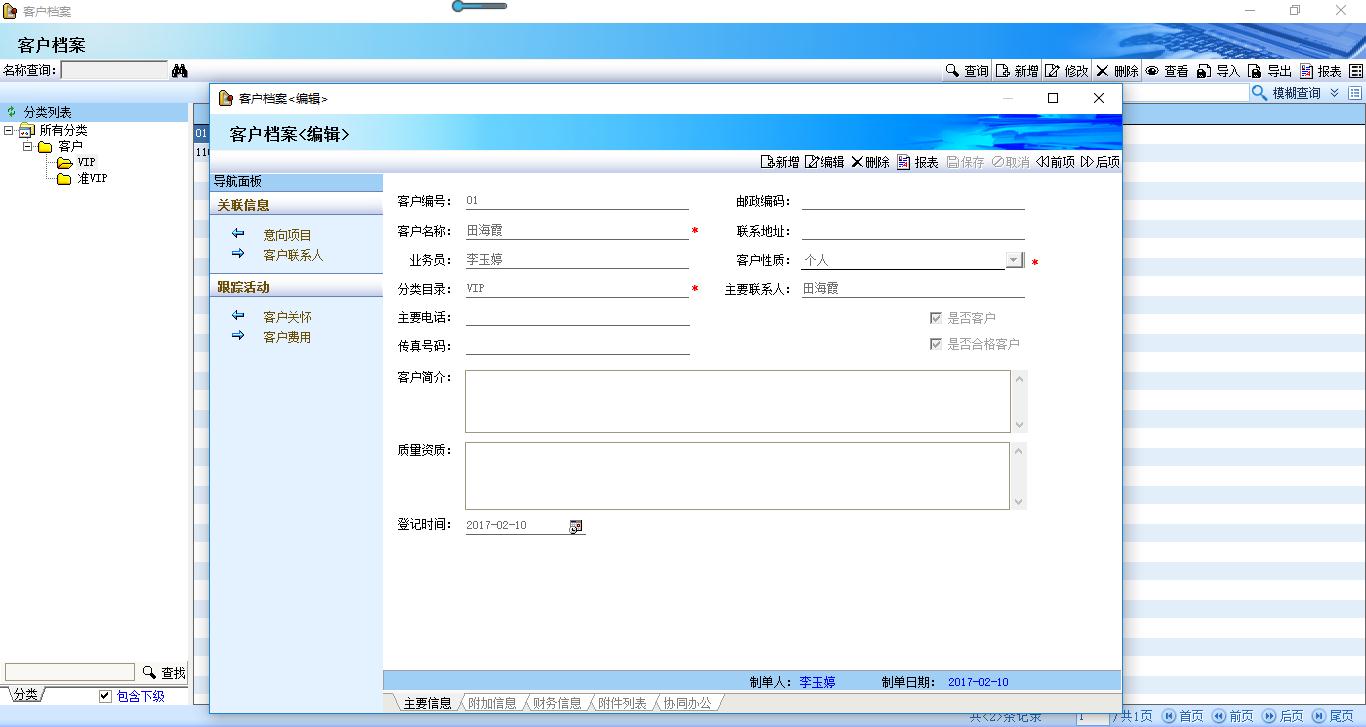
Task: Click the binoculars search icon
Action: (180, 71)
